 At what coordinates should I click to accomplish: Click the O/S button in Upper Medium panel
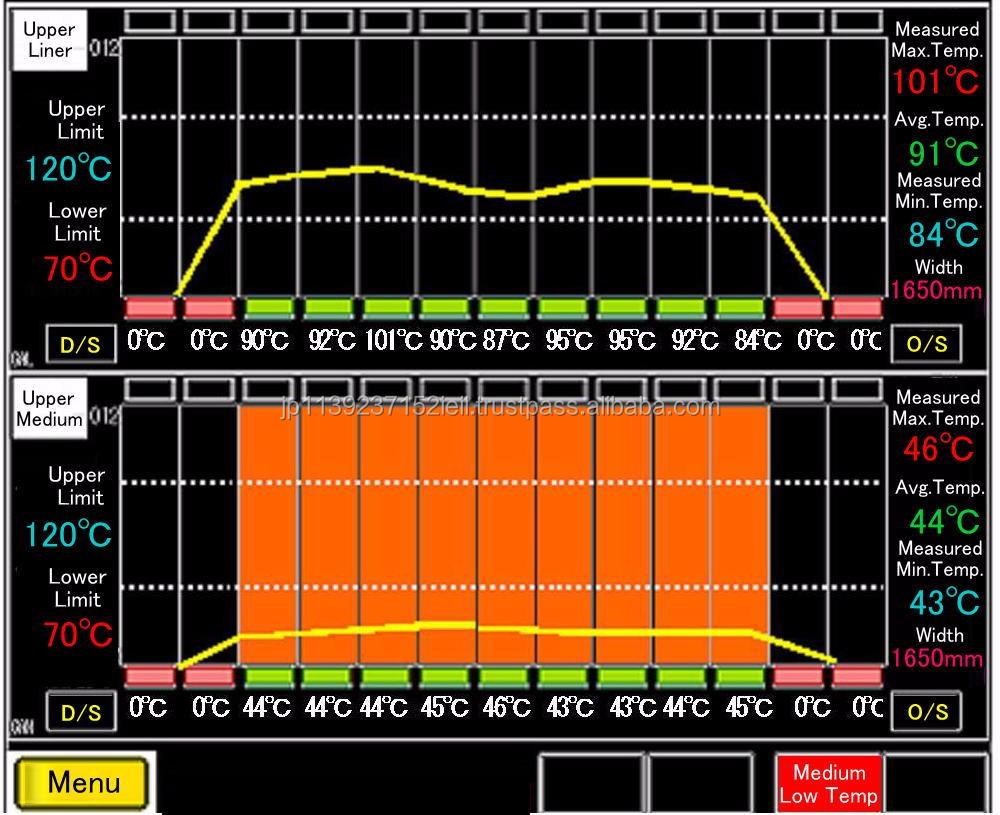[926, 712]
